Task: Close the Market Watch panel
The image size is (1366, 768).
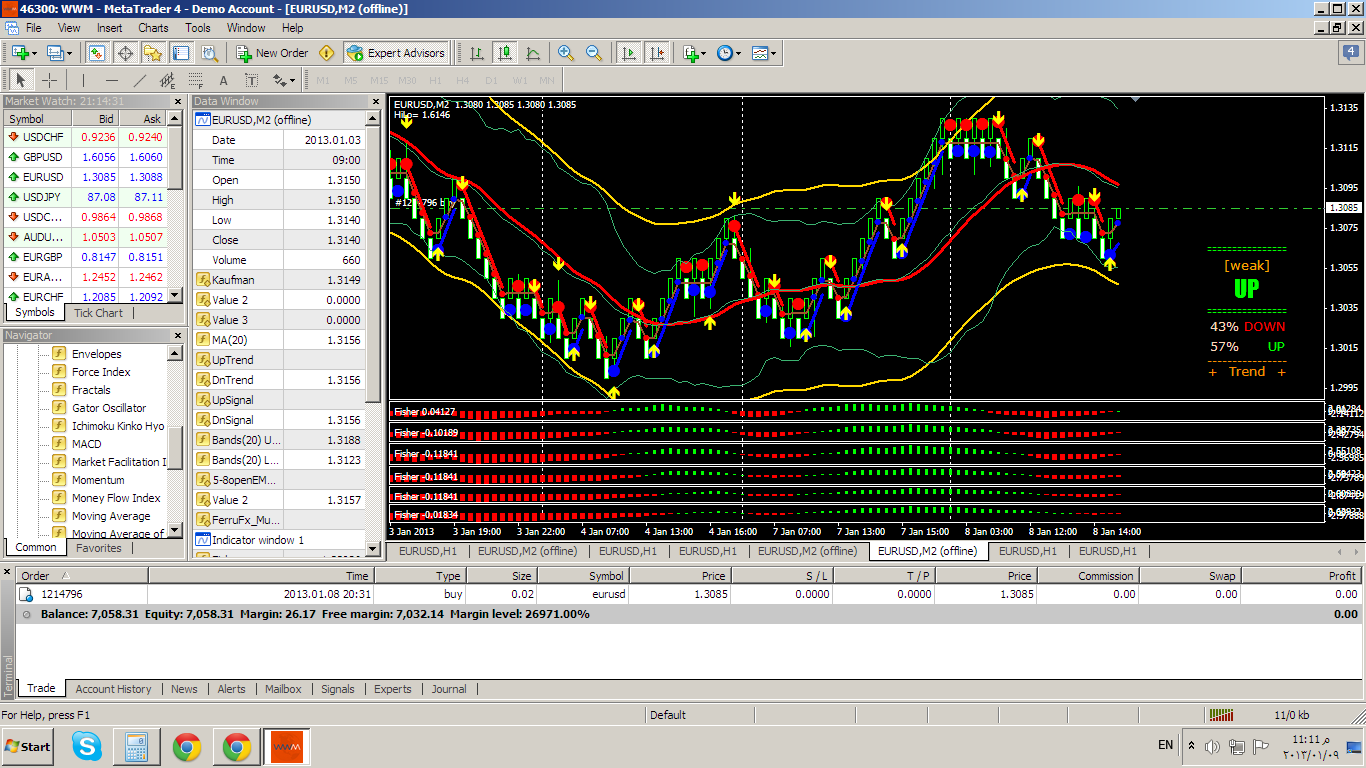Action: click(176, 101)
